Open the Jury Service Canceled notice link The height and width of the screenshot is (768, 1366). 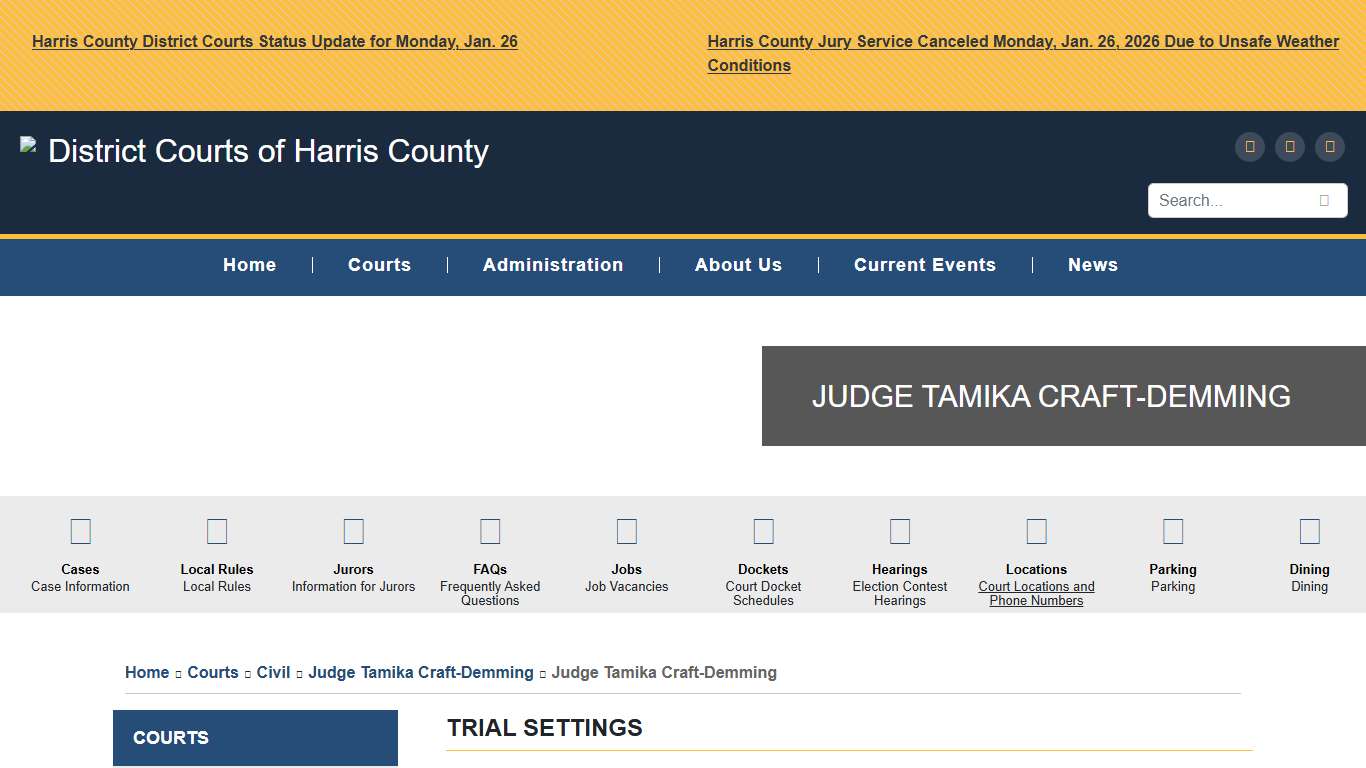click(x=1022, y=42)
